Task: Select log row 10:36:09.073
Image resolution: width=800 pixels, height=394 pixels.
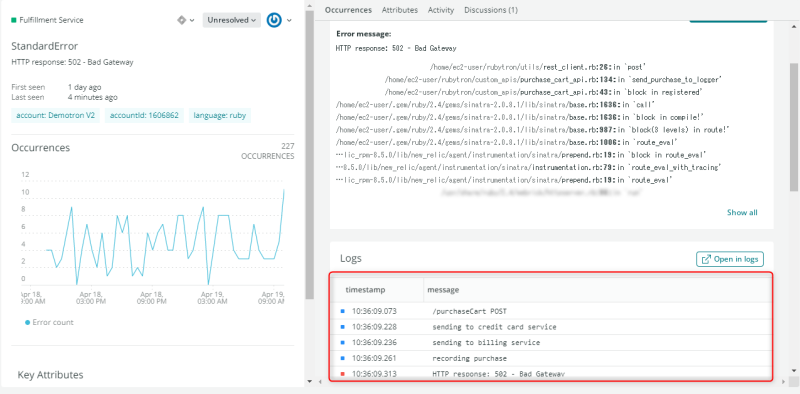Action: click(x=551, y=311)
